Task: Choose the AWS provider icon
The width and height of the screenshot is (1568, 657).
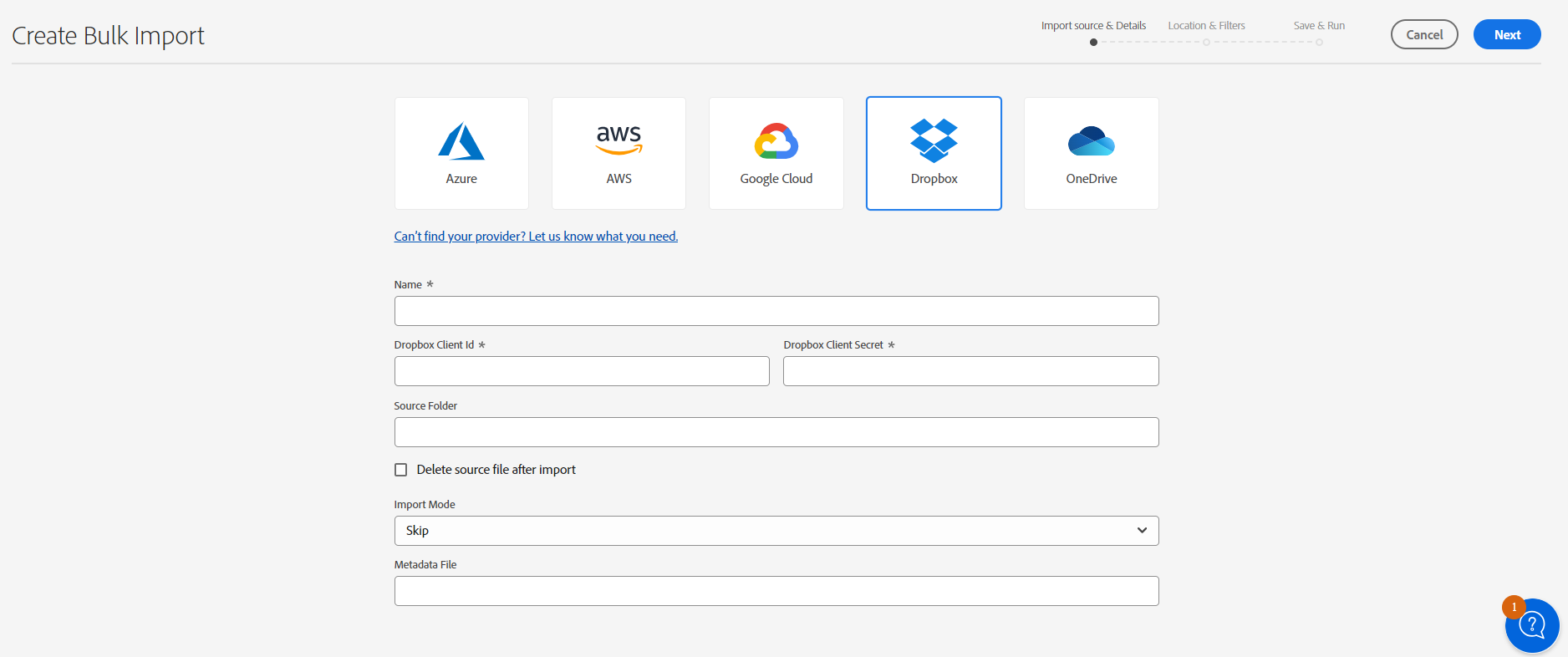Action: click(619, 140)
